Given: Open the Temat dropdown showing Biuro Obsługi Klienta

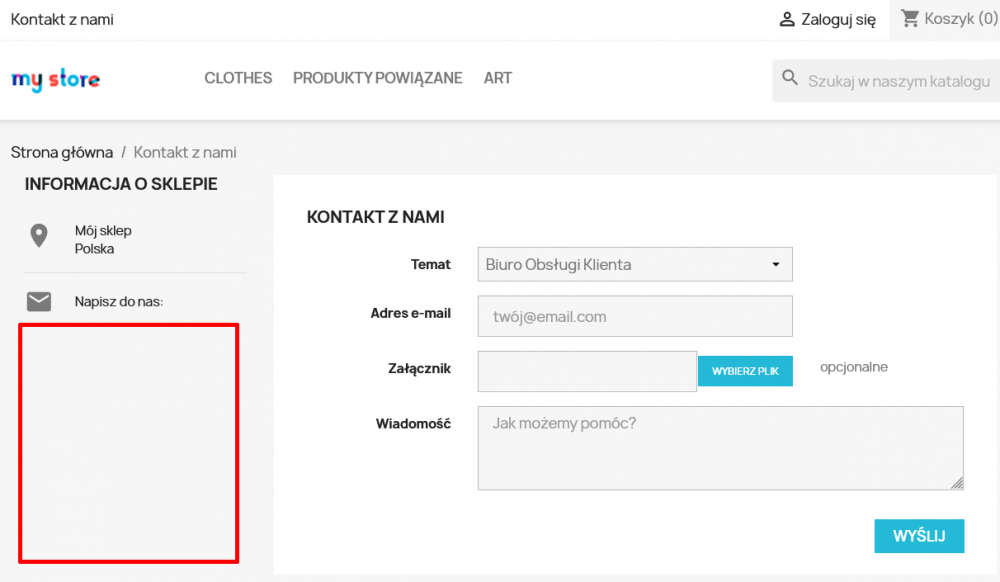Looking at the screenshot, I should click(x=635, y=264).
